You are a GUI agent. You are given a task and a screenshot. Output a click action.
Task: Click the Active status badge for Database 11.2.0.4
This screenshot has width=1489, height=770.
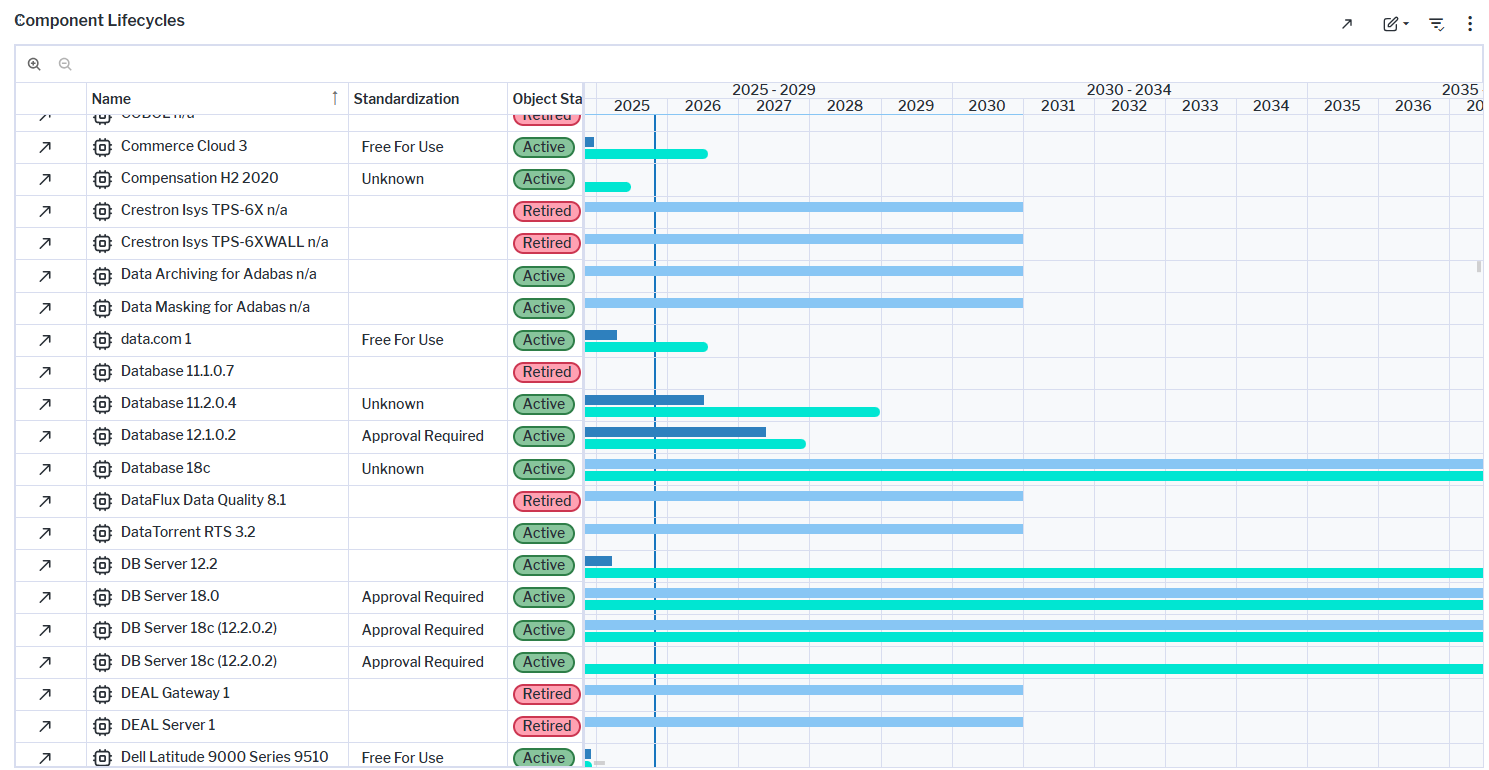543,404
